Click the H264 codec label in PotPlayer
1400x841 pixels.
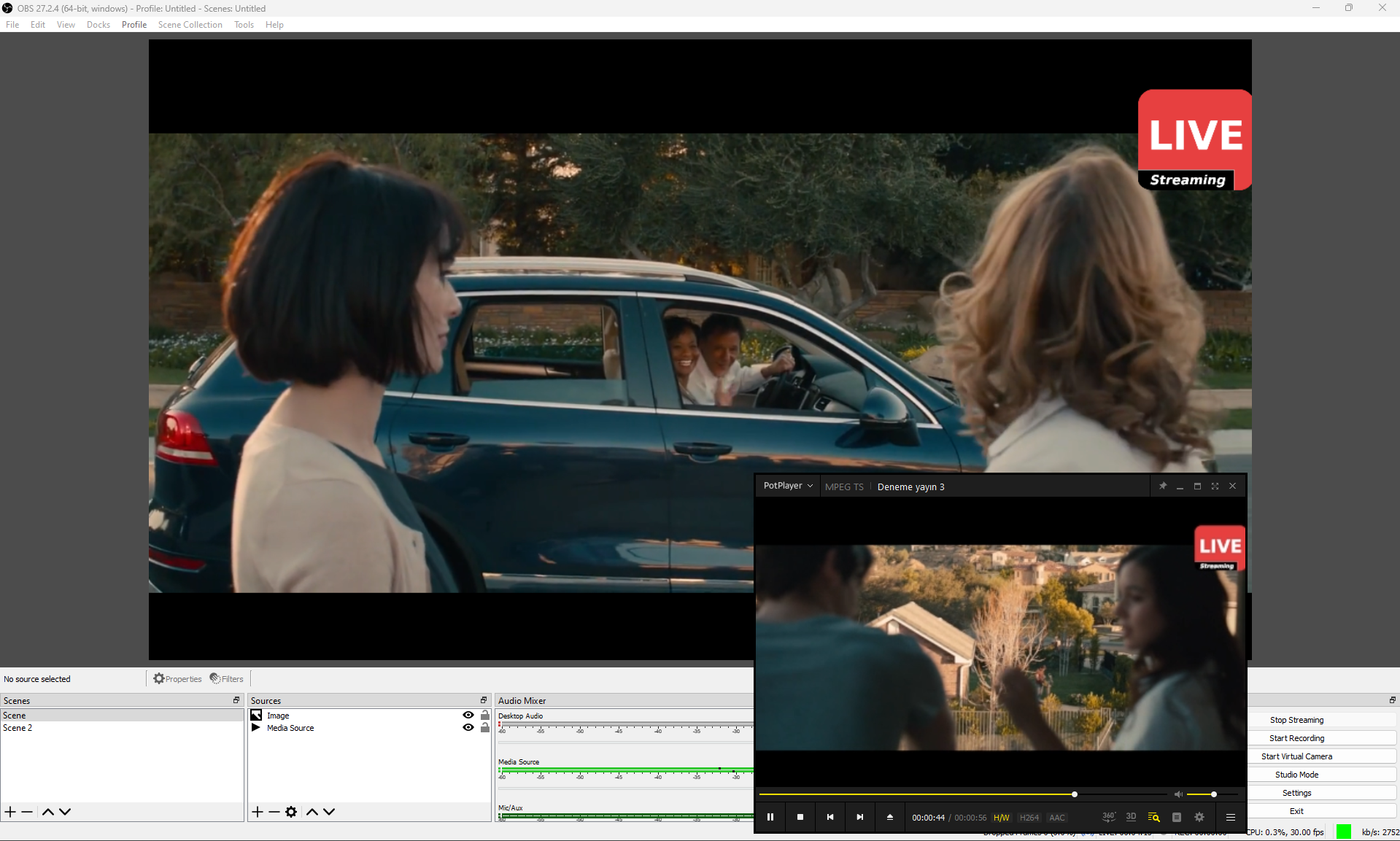(1029, 818)
